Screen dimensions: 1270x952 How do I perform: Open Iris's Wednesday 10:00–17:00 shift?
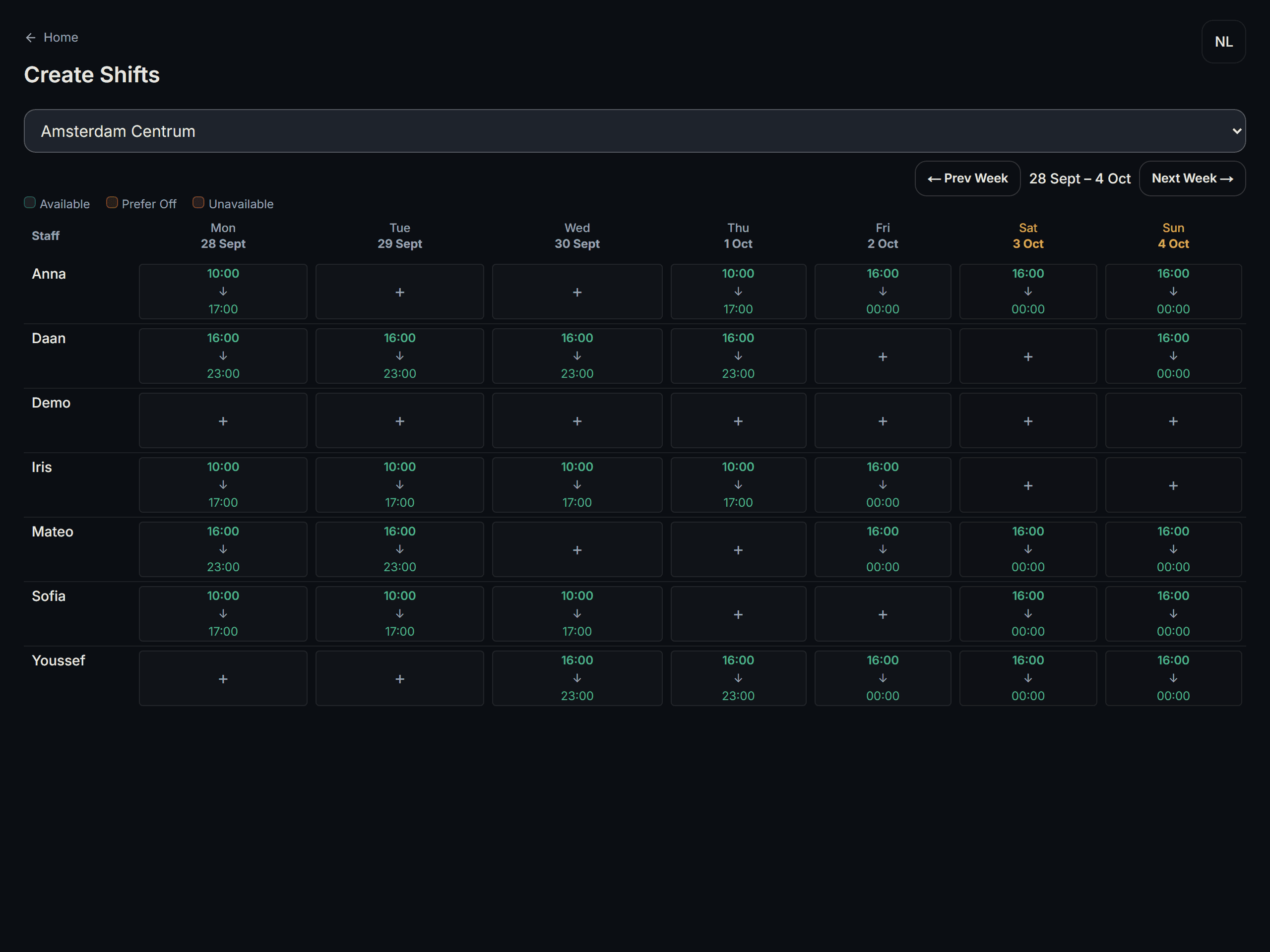click(x=577, y=485)
